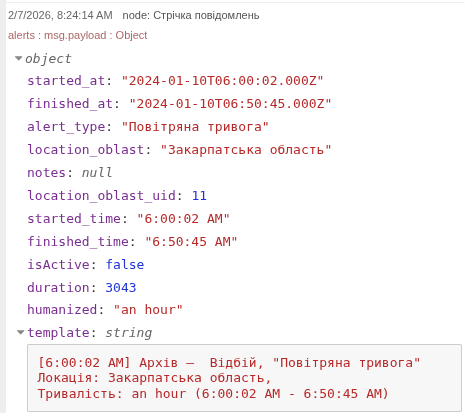Select value "2024-01-10T06:50:45.000Z"

coord(230,104)
